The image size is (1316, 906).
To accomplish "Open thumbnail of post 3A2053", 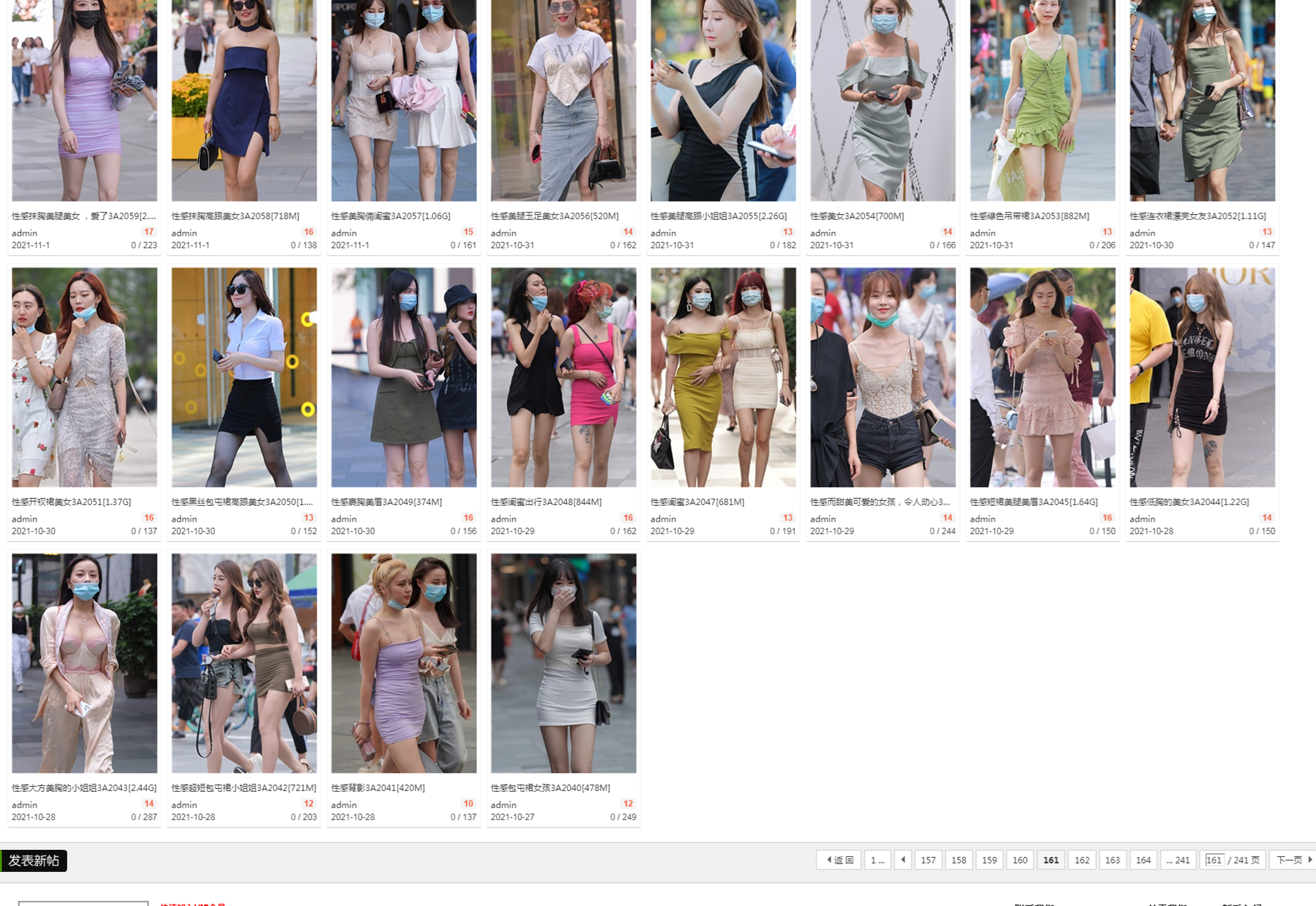I will point(1043,100).
